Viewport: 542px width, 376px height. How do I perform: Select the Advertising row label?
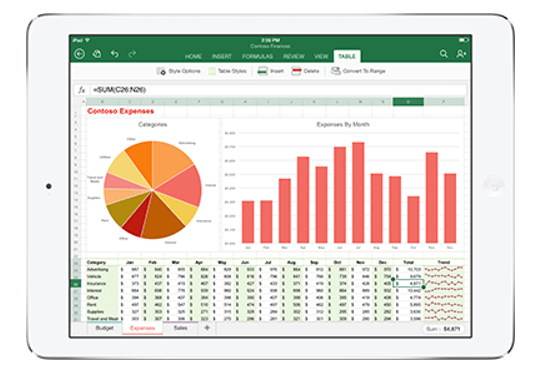[98, 269]
